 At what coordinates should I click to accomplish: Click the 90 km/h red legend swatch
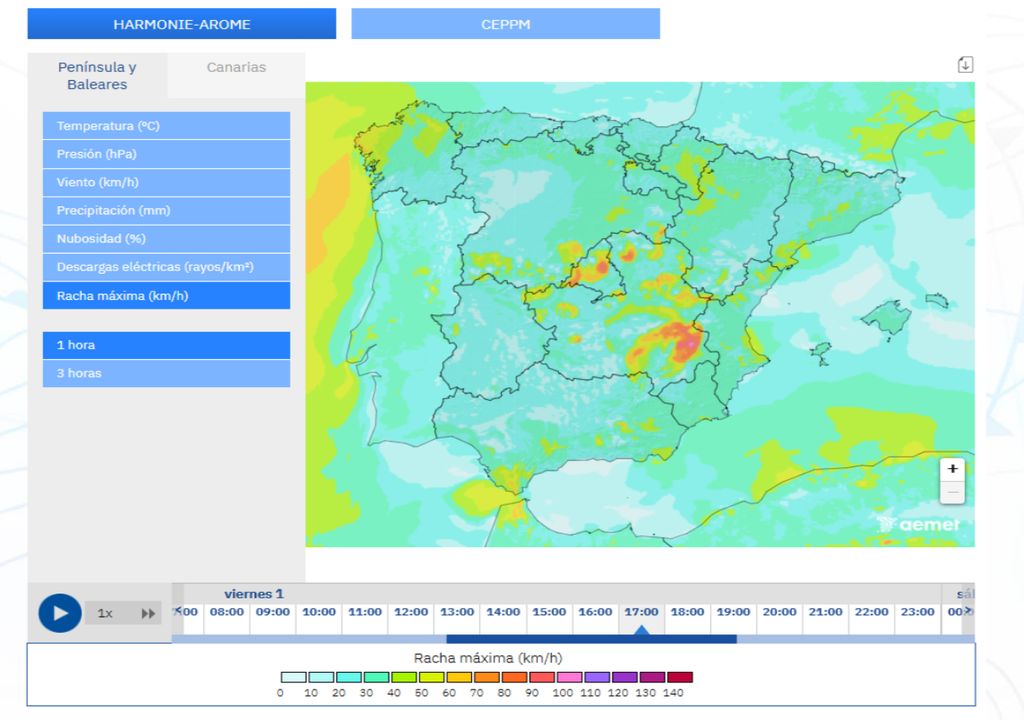pos(542,677)
